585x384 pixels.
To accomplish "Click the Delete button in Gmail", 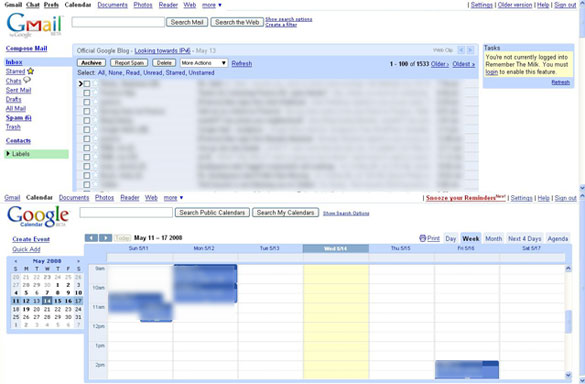I will [164, 63].
